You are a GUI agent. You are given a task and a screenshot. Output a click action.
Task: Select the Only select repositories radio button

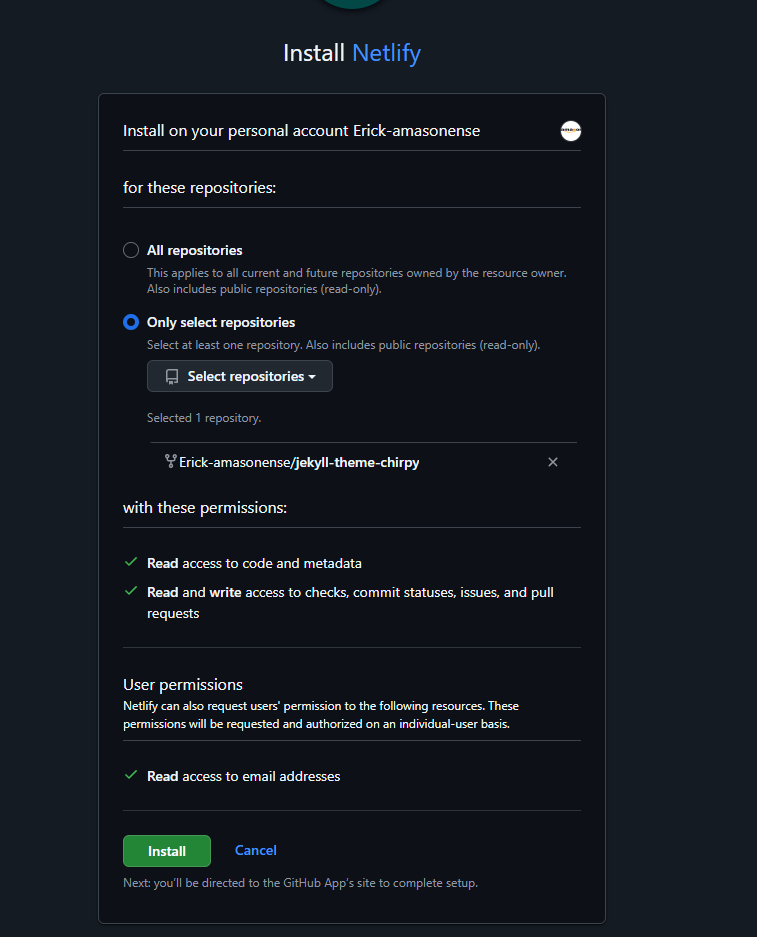131,322
